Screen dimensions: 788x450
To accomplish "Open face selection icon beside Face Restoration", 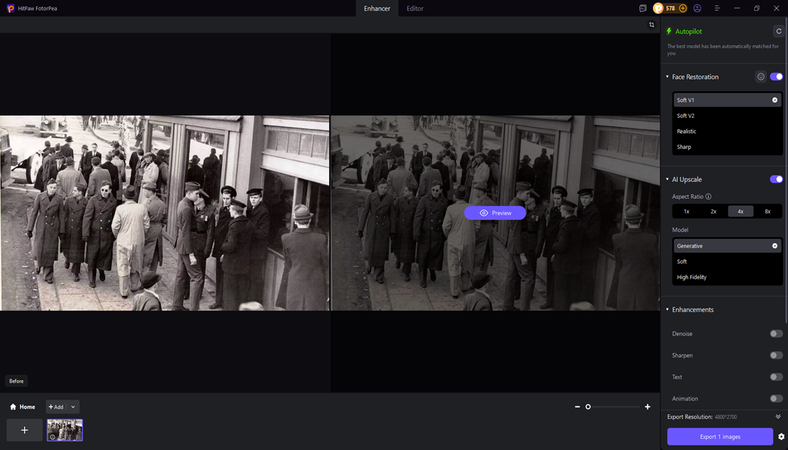I will (x=760, y=76).
